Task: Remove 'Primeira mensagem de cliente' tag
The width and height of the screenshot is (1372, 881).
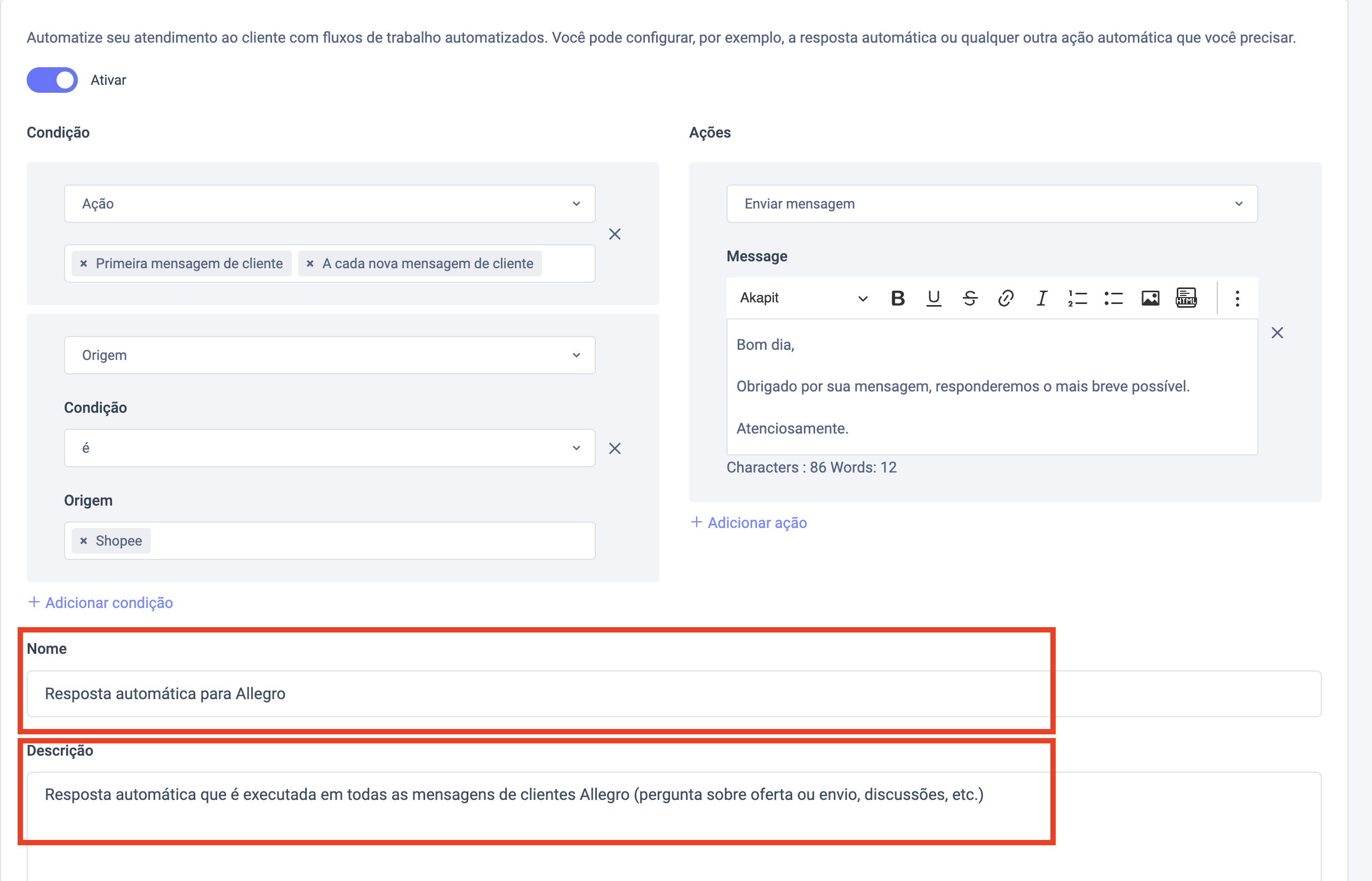Action: (84, 264)
